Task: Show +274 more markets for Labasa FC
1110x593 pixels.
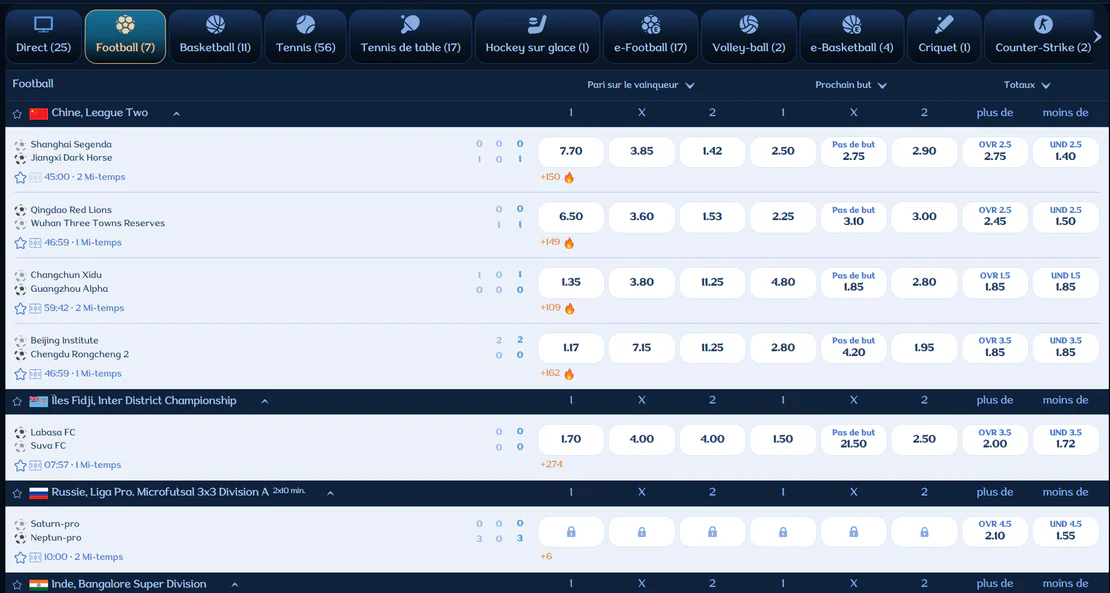Action: [551, 465]
